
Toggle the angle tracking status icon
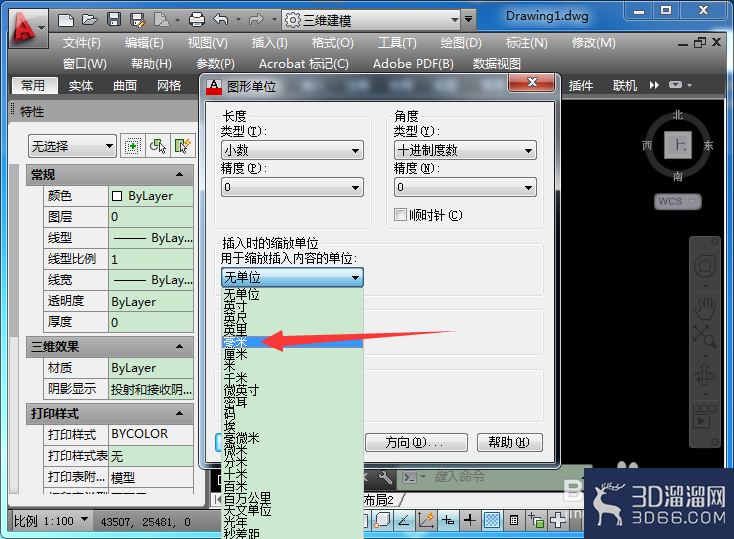click(404, 520)
